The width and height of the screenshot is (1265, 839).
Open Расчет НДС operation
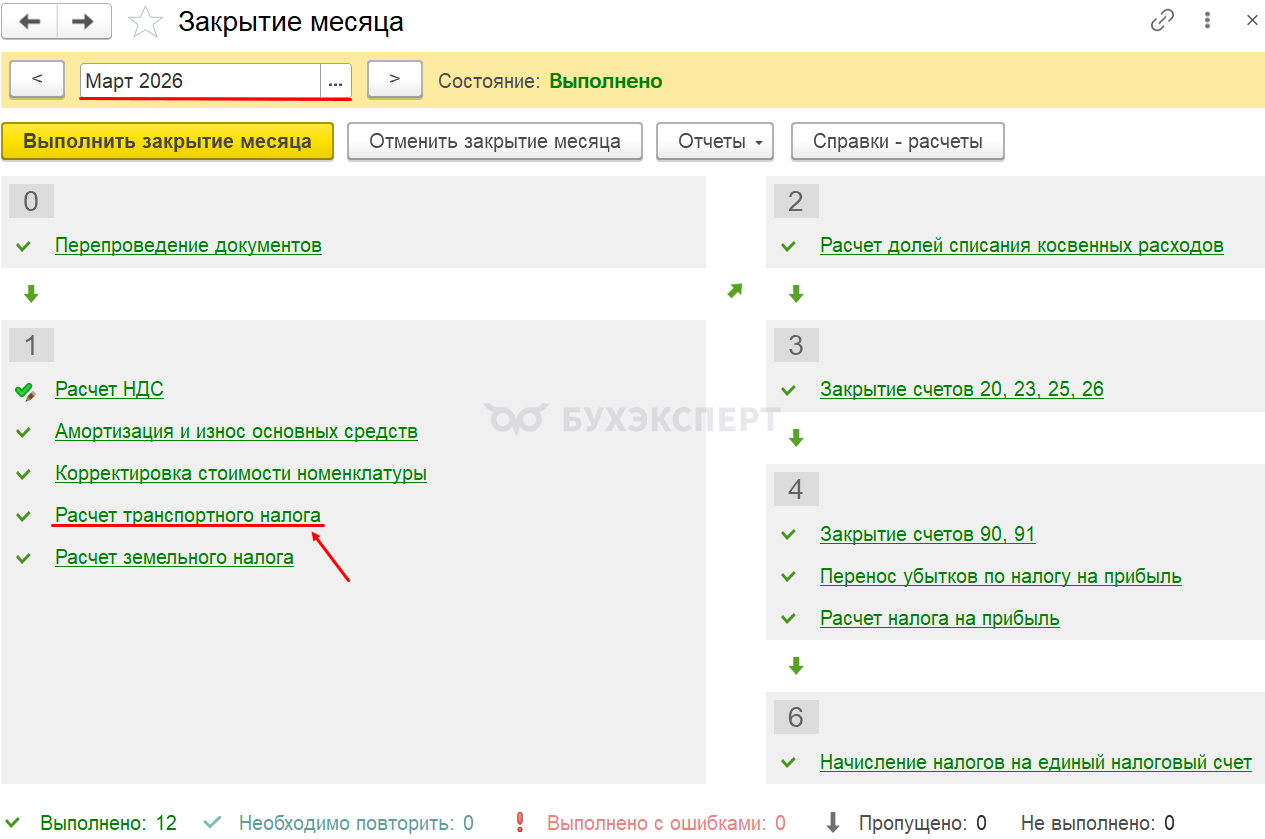[x=109, y=390]
